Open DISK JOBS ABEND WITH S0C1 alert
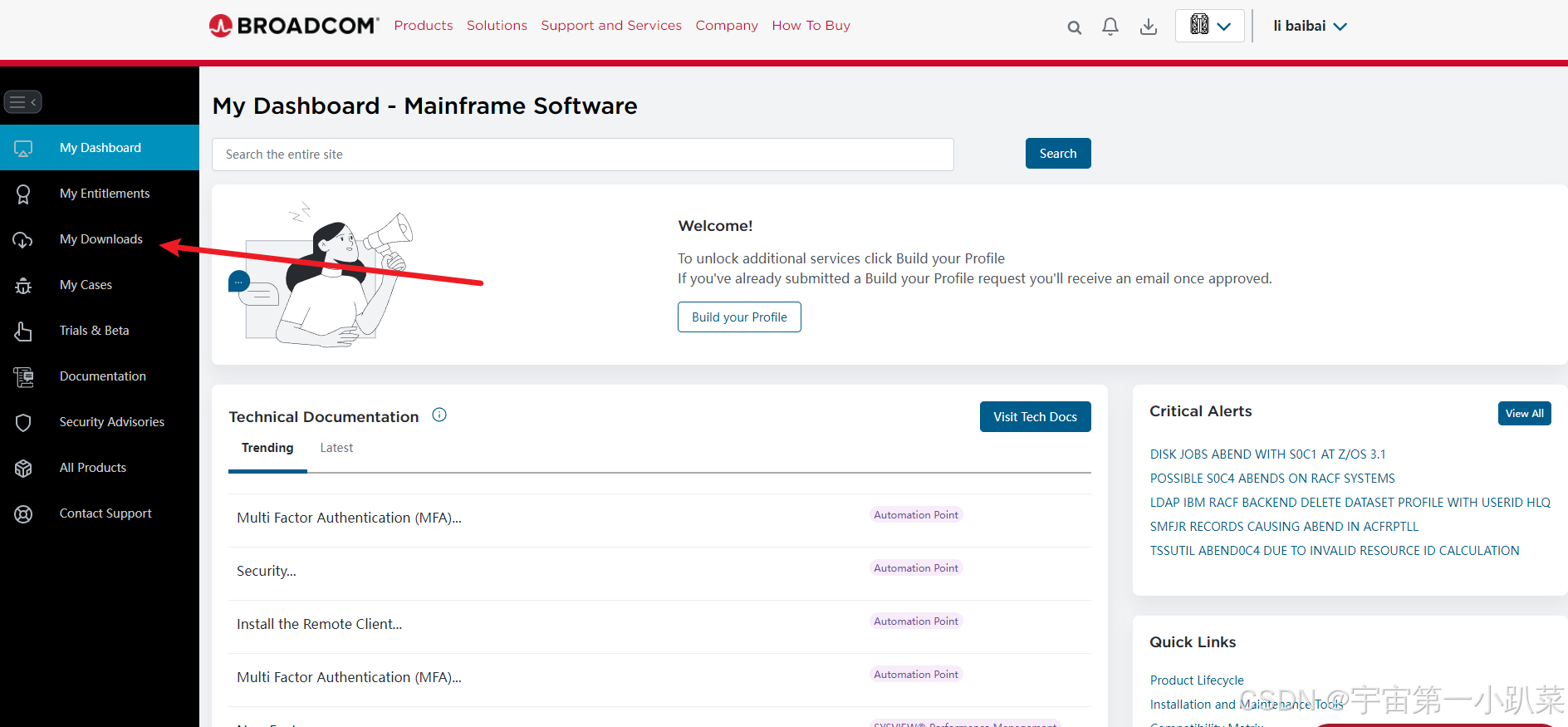This screenshot has width=1568, height=727. (1267, 454)
